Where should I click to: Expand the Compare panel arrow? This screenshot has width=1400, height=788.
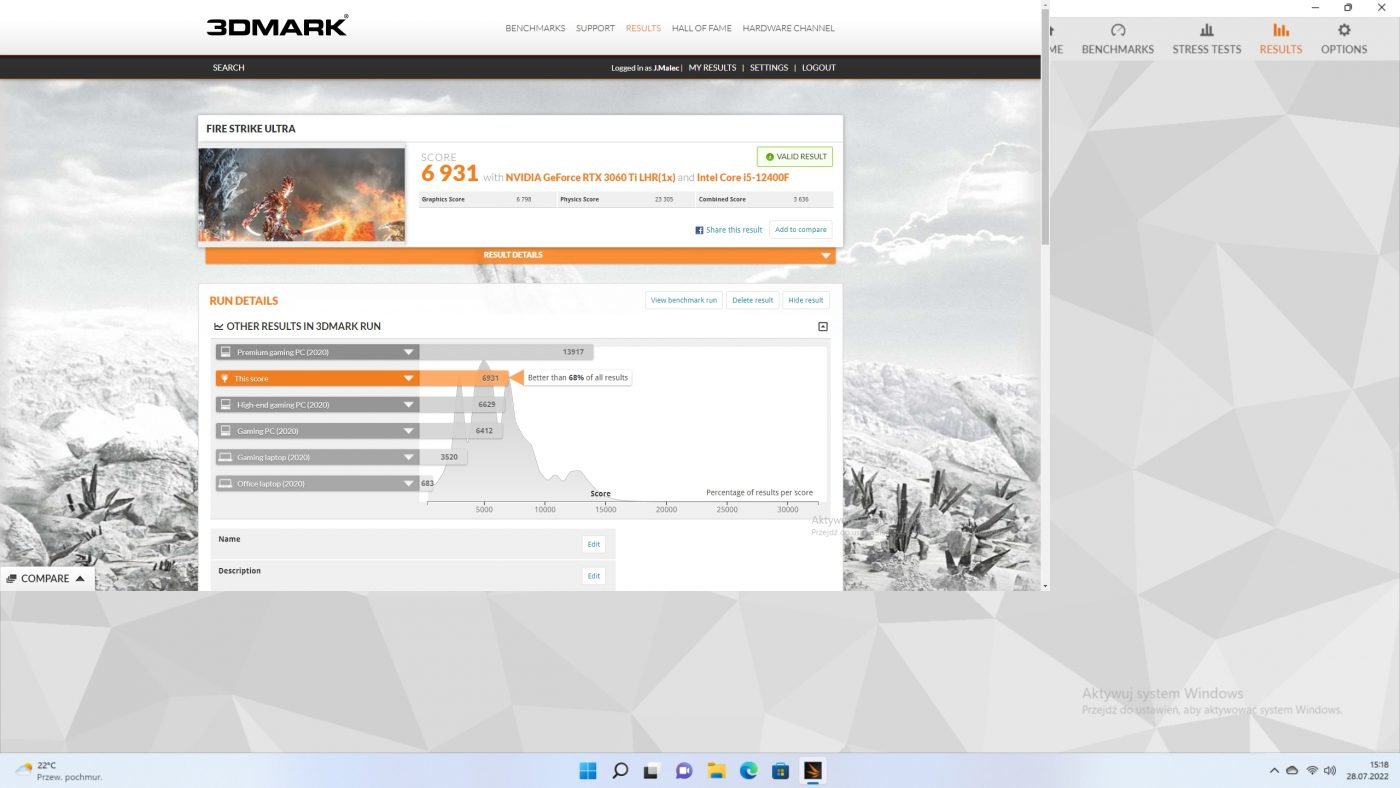pyautogui.click(x=80, y=579)
